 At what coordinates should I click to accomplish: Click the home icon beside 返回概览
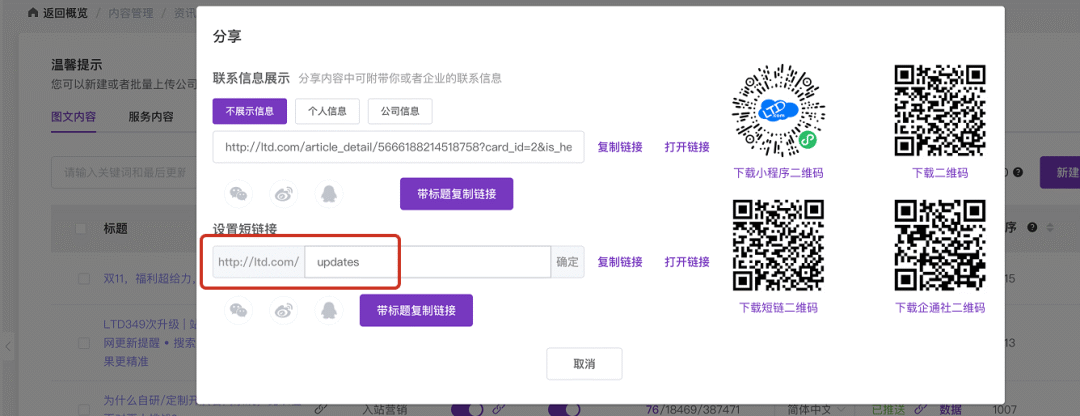(33, 14)
